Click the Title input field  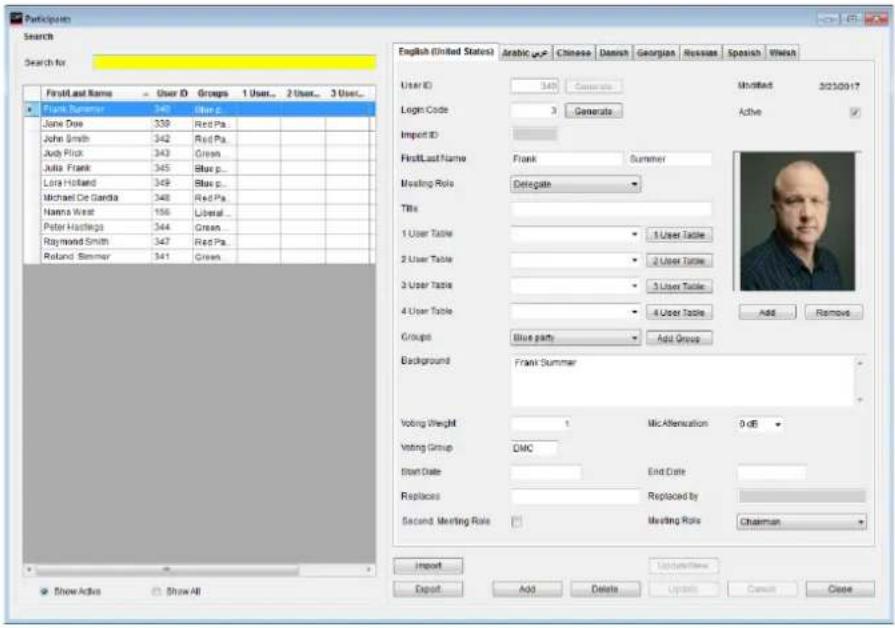(x=611, y=209)
